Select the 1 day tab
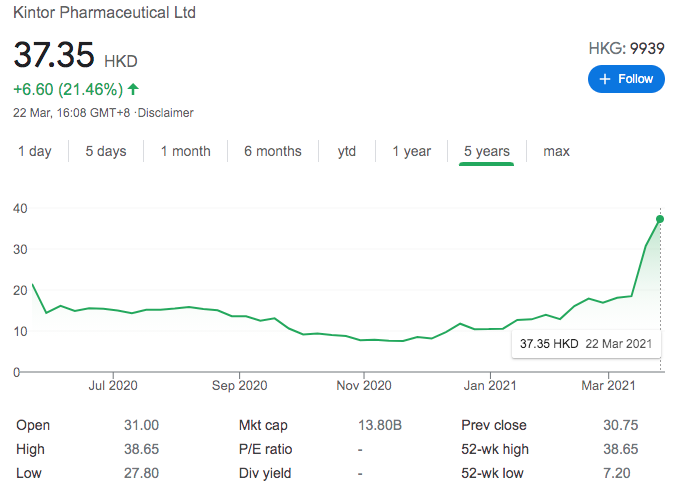 pyautogui.click(x=35, y=151)
